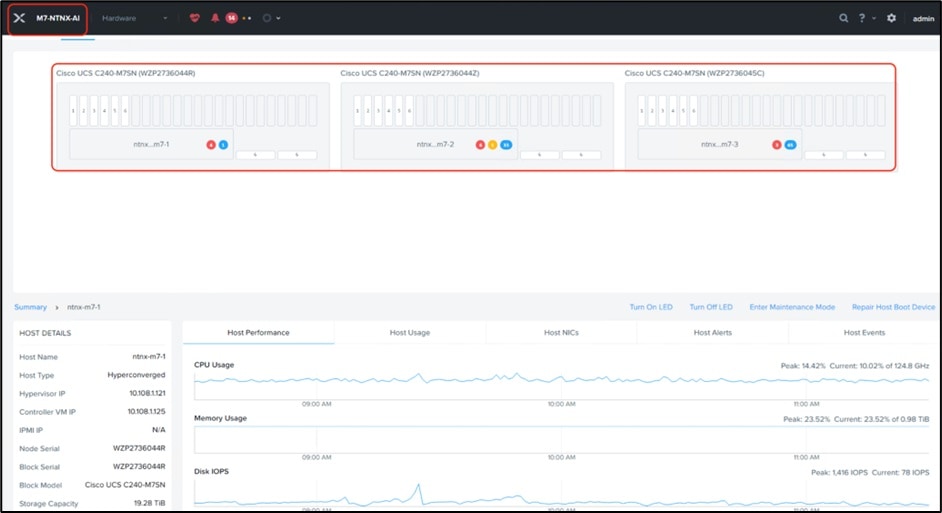The image size is (942, 513).
Task: Click Cisco UCS C240-M7SN (WZP2736044R) block title
Action: pos(126,73)
